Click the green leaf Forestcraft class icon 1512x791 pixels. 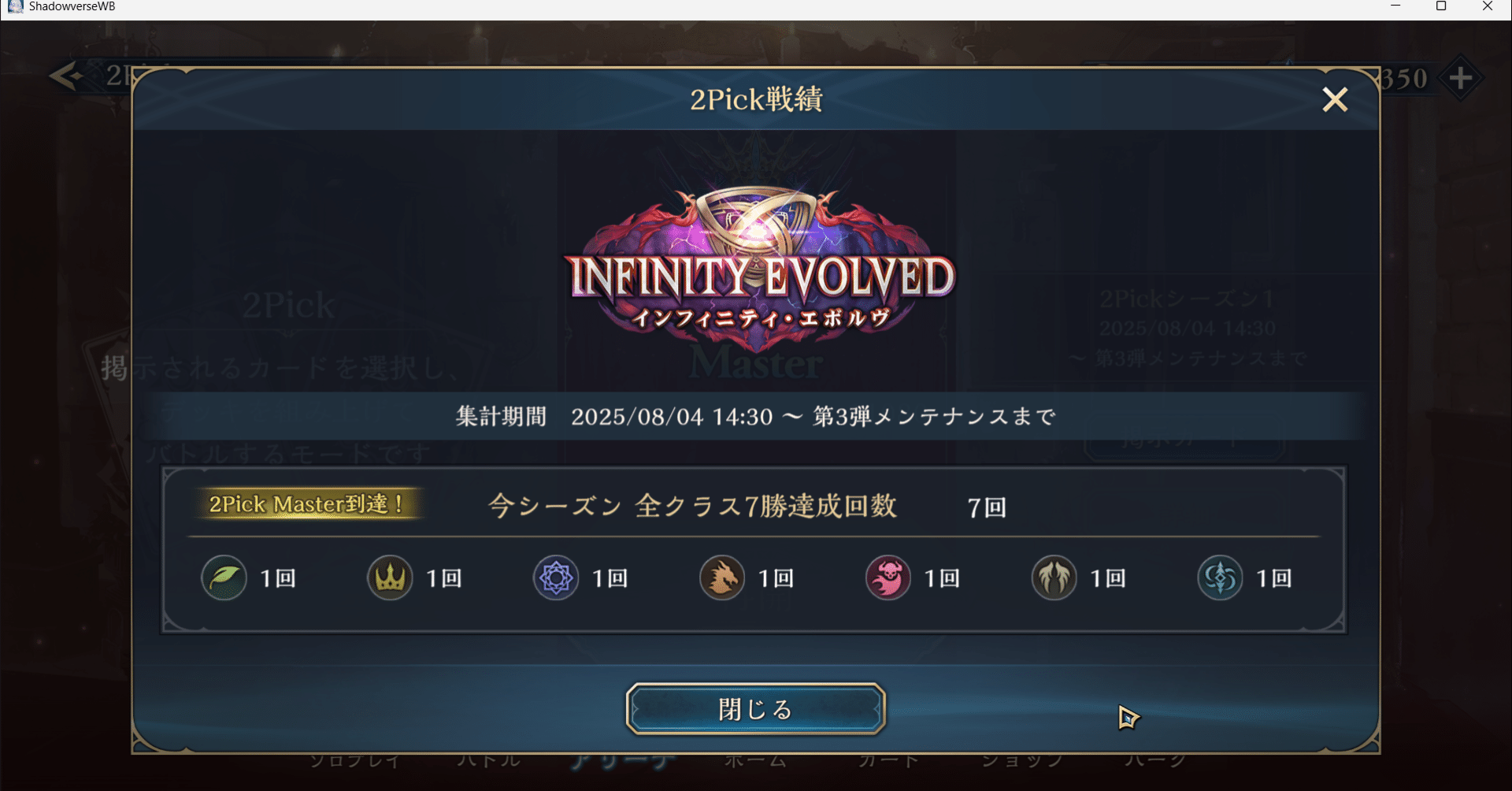[224, 577]
